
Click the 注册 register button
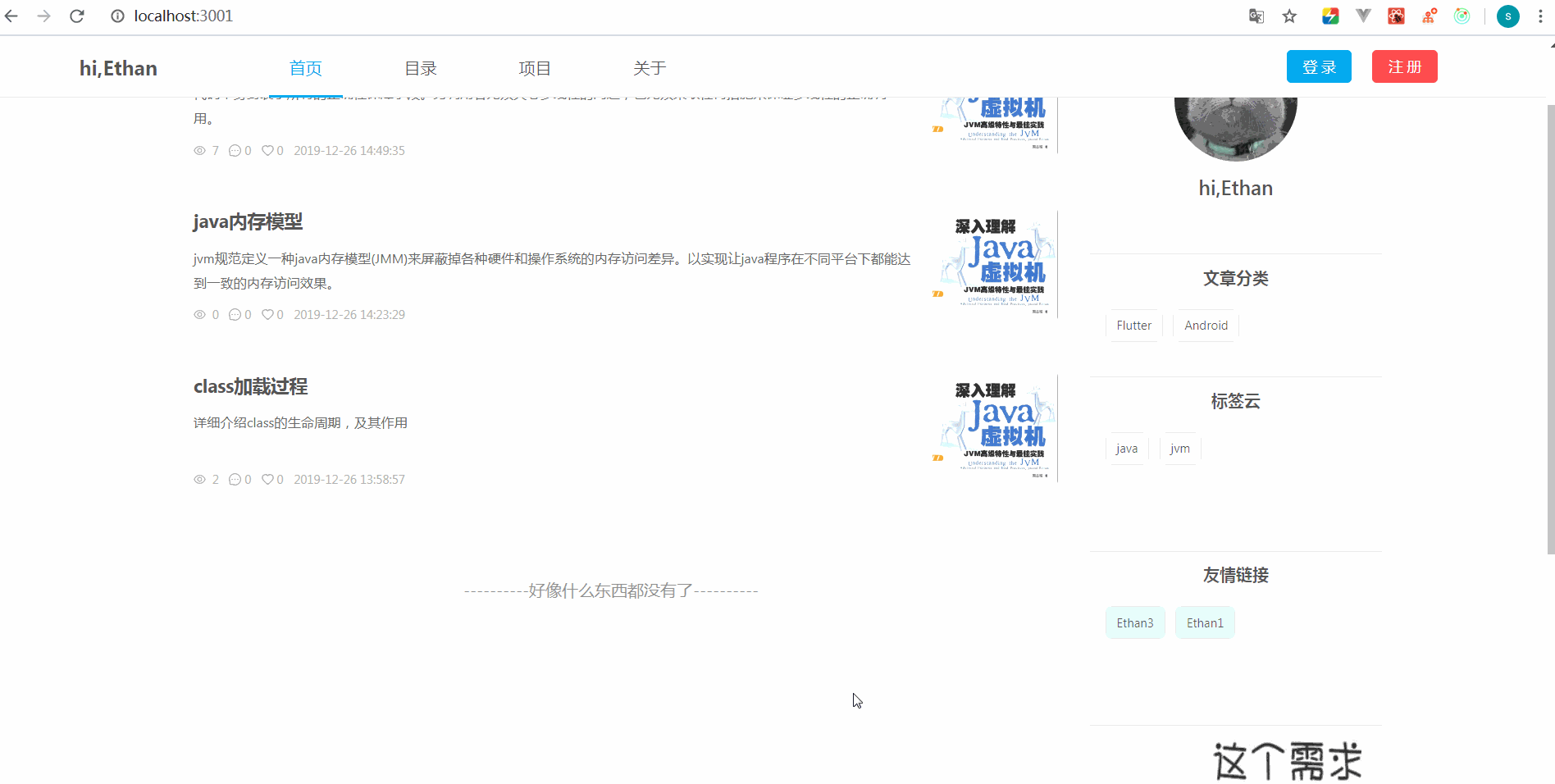pyautogui.click(x=1405, y=66)
